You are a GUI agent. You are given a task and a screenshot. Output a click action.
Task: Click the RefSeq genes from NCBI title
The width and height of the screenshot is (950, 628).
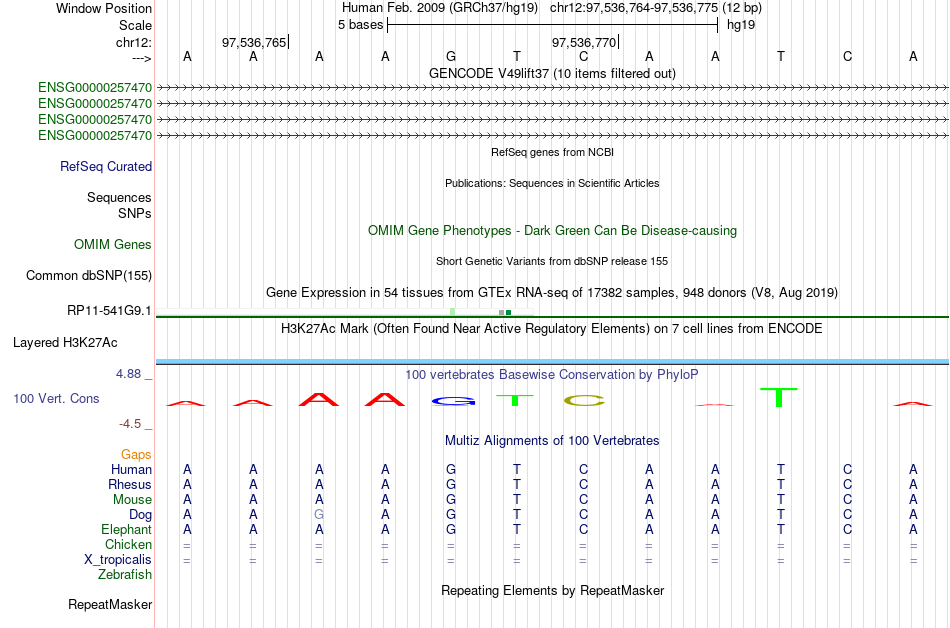pos(552,152)
